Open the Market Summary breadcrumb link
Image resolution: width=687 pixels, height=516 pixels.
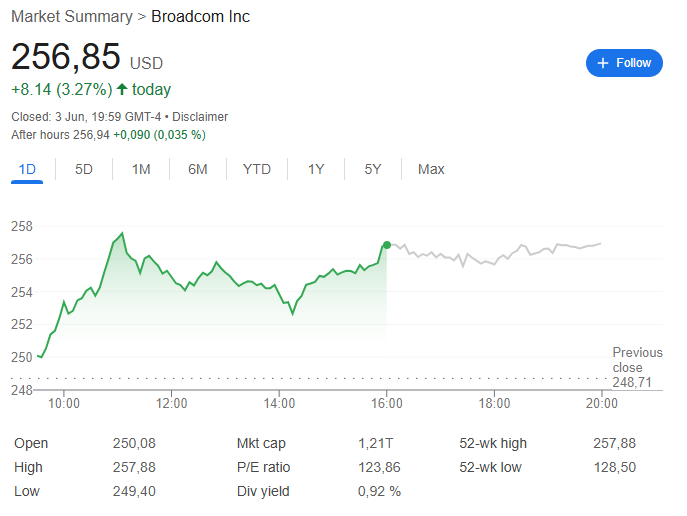[x=72, y=17]
